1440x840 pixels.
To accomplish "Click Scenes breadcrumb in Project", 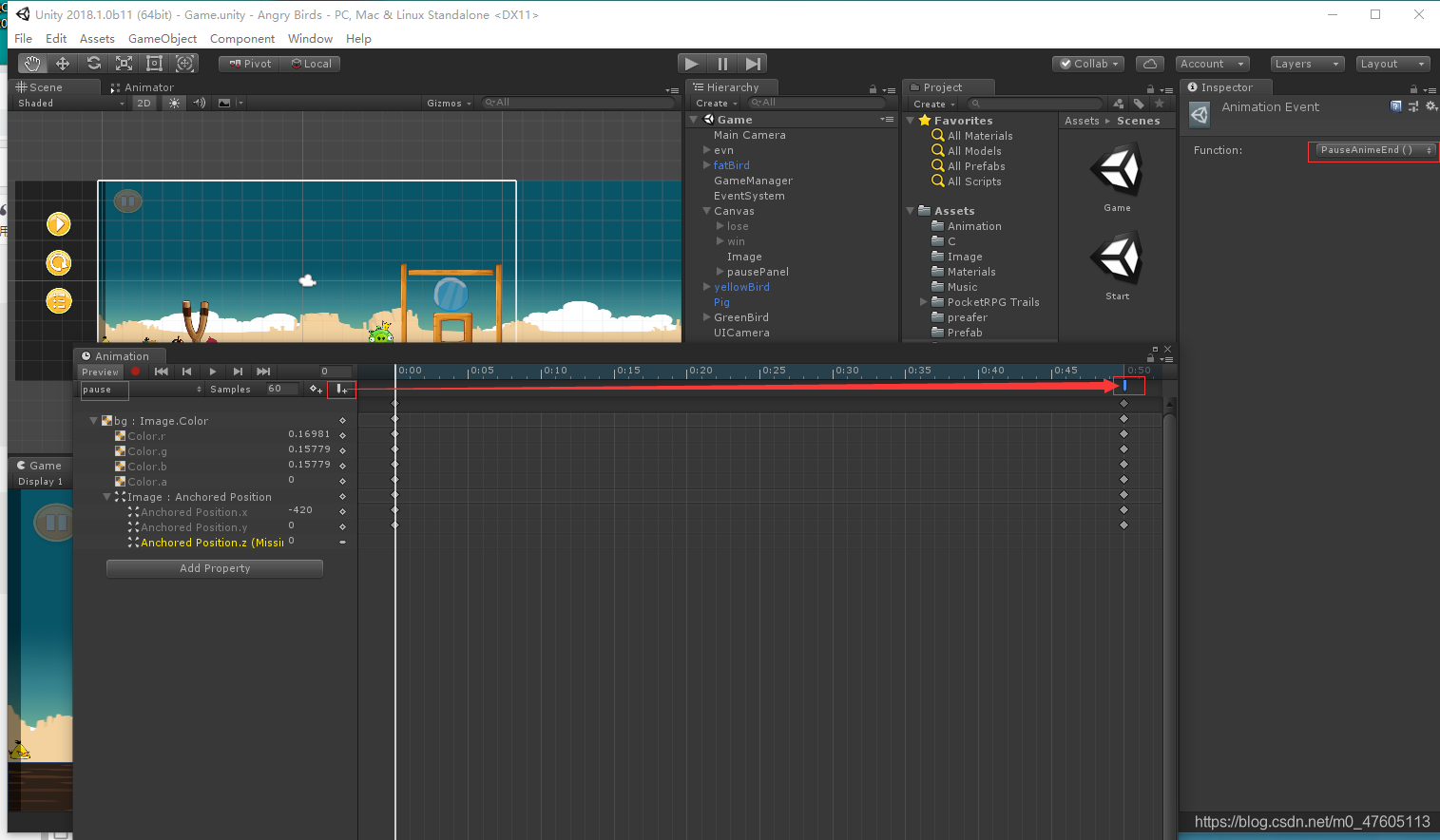I will (1138, 121).
